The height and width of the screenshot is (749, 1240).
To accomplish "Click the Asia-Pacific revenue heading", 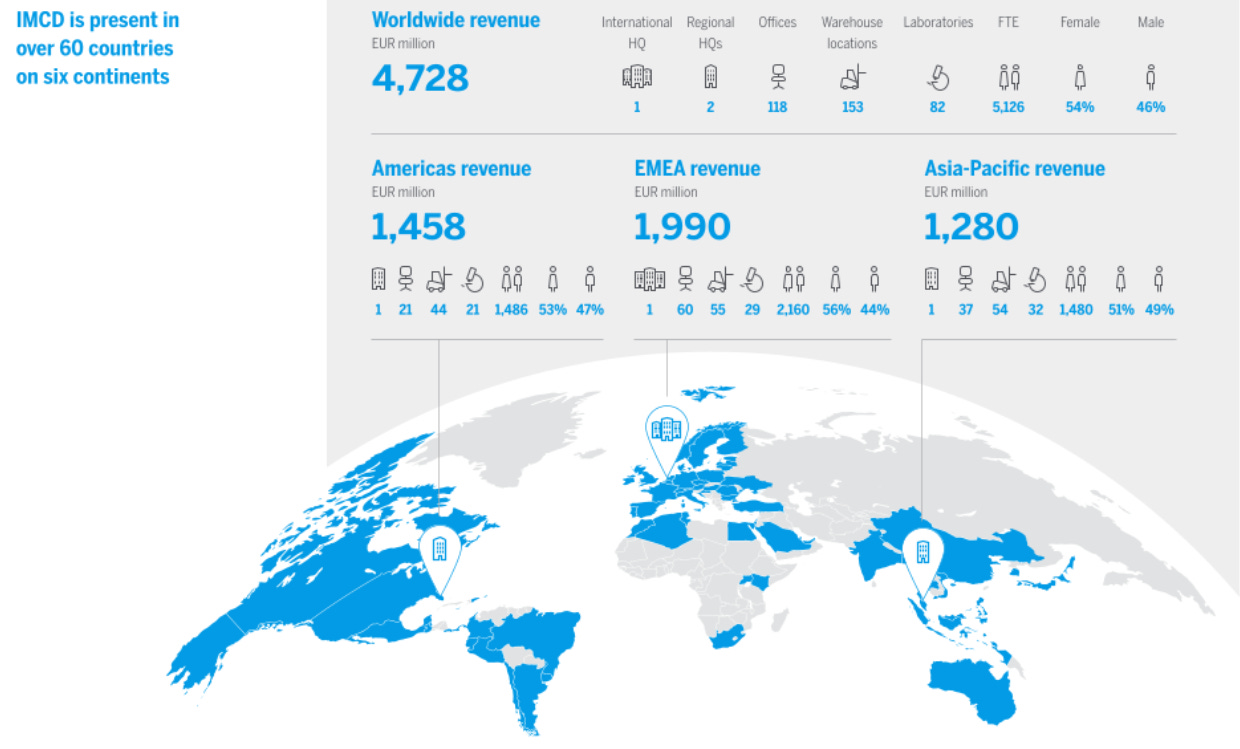I will (x=1015, y=168).
